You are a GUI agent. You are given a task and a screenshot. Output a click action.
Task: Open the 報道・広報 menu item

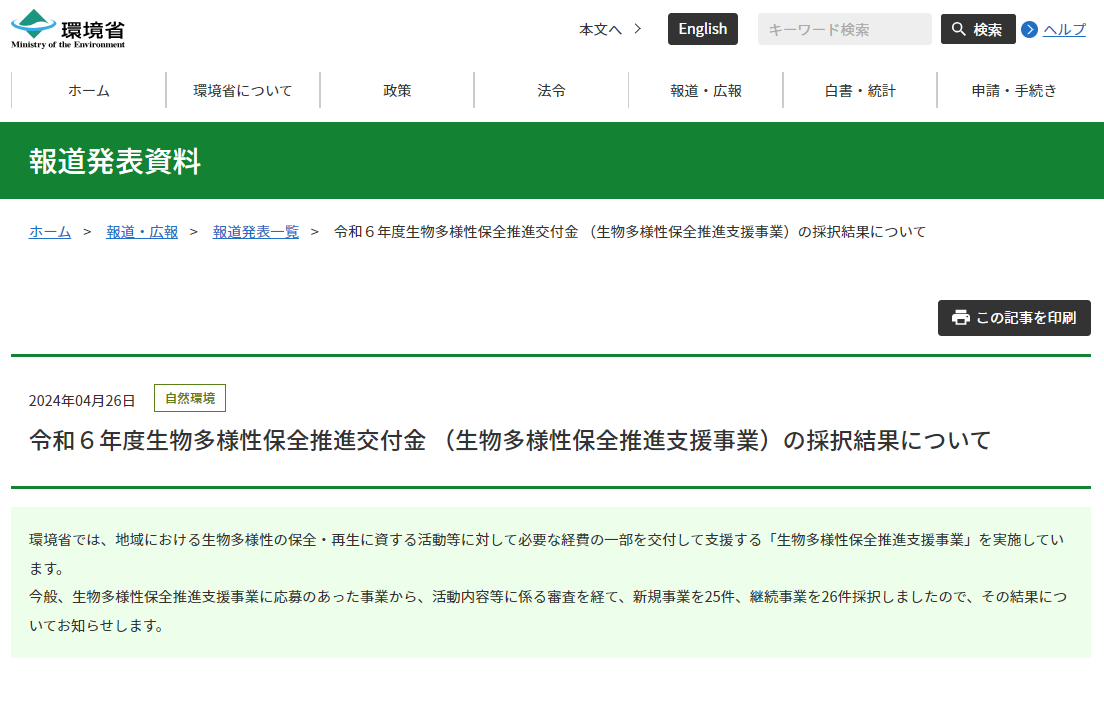(706, 90)
